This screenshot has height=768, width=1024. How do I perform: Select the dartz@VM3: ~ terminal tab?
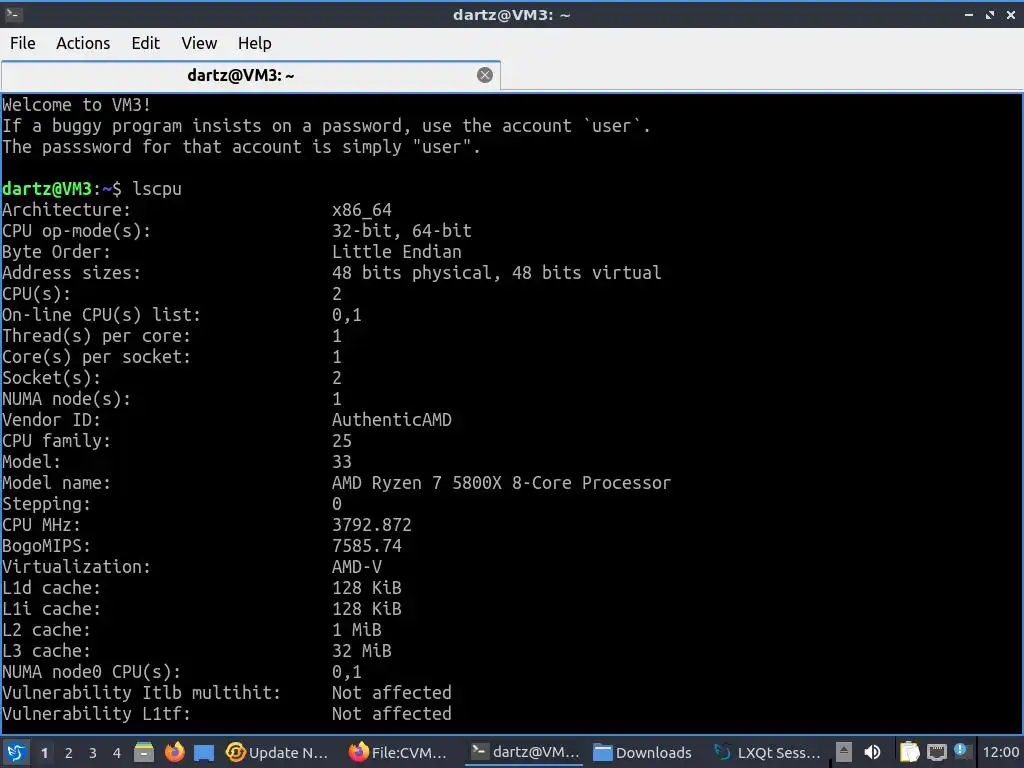[x=251, y=76]
